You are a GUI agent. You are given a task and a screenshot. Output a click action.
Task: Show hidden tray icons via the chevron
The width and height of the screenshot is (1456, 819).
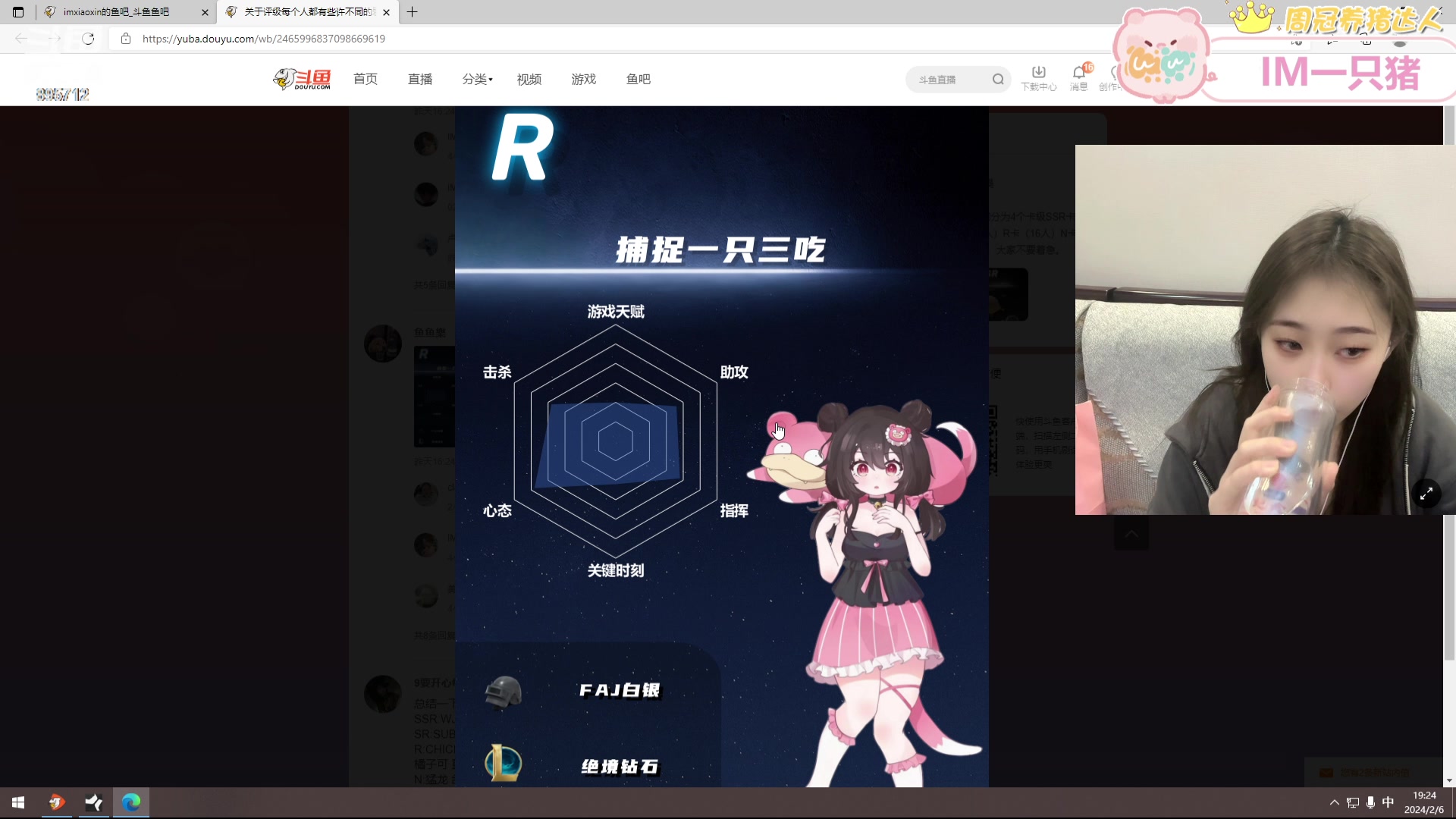(x=1333, y=802)
